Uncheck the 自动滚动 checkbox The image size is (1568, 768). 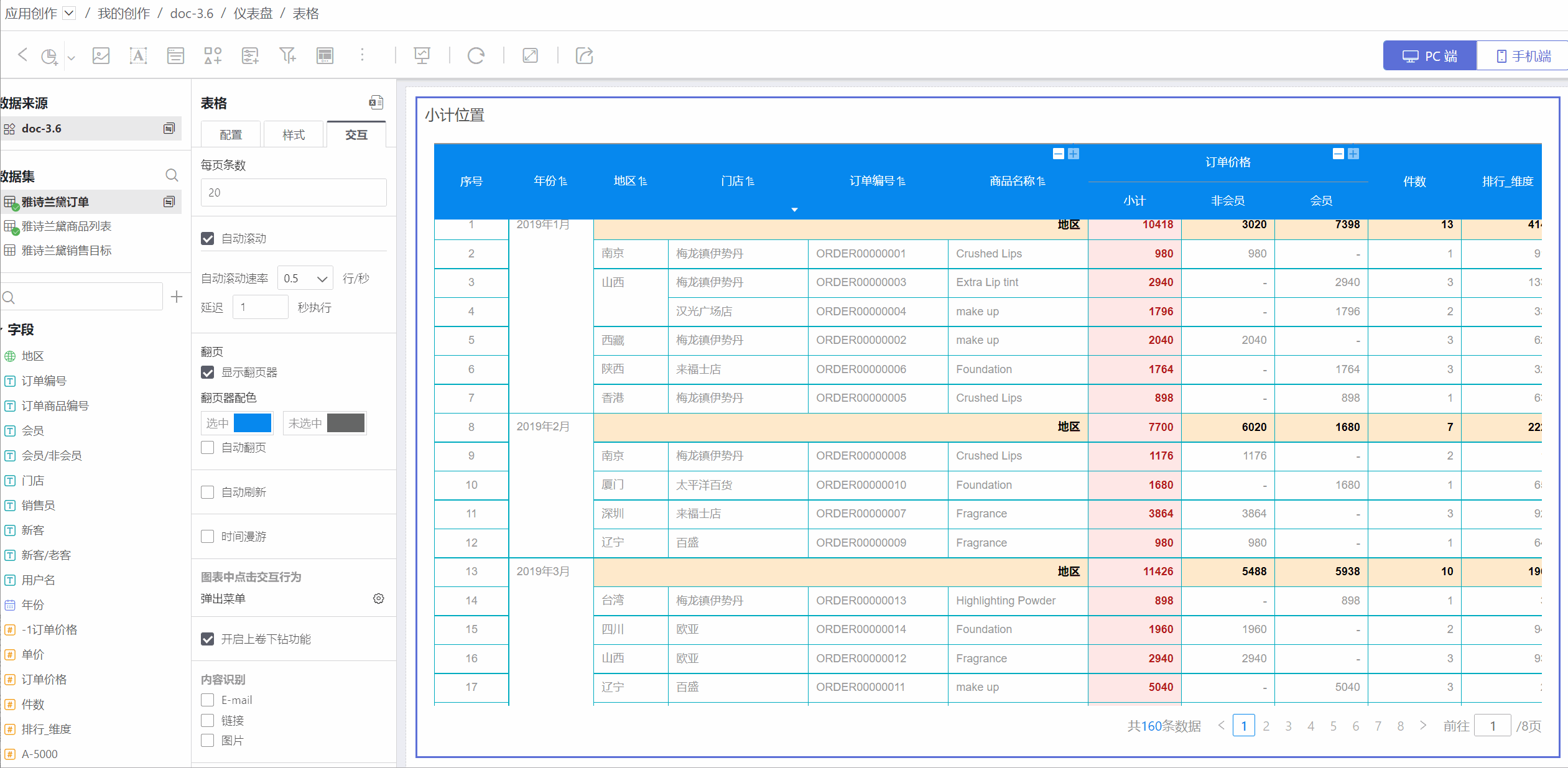coord(208,239)
